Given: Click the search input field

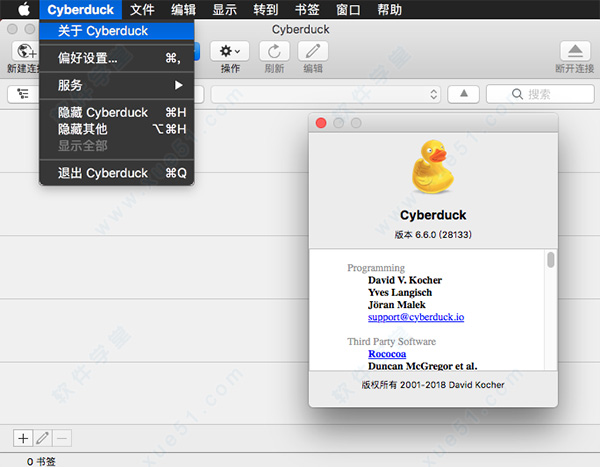Looking at the screenshot, I should [x=540, y=94].
